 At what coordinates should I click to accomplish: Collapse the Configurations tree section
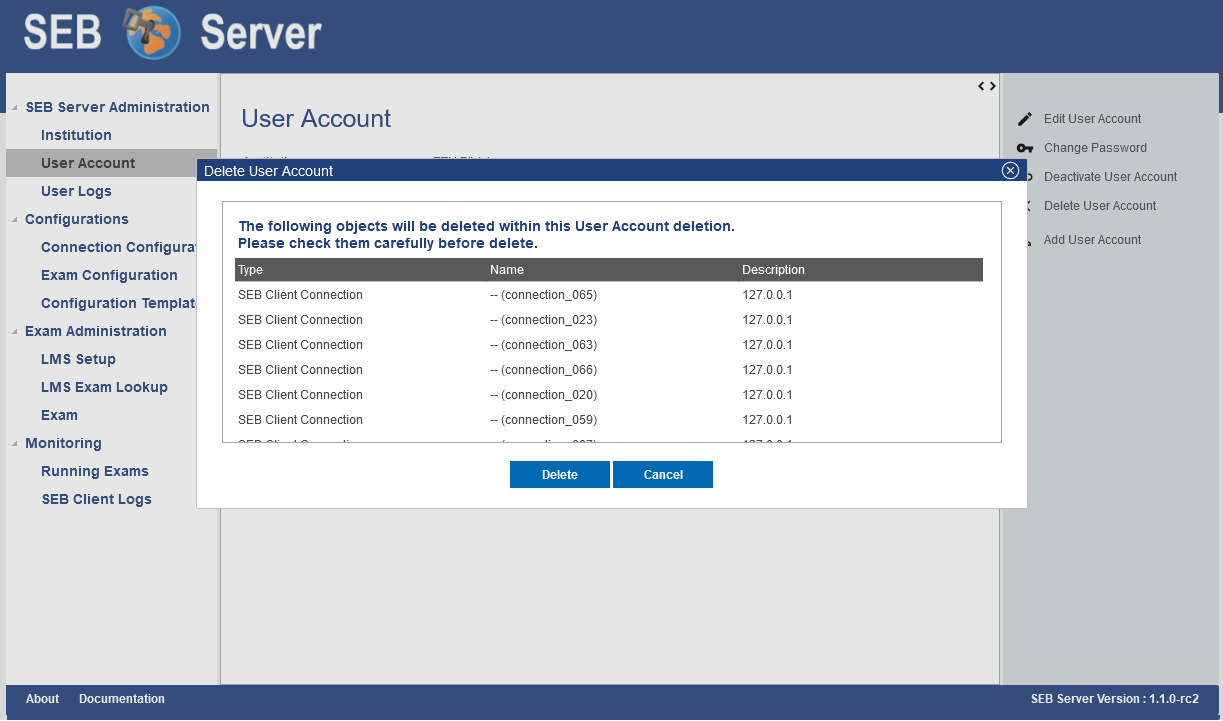click(x=14, y=220)
